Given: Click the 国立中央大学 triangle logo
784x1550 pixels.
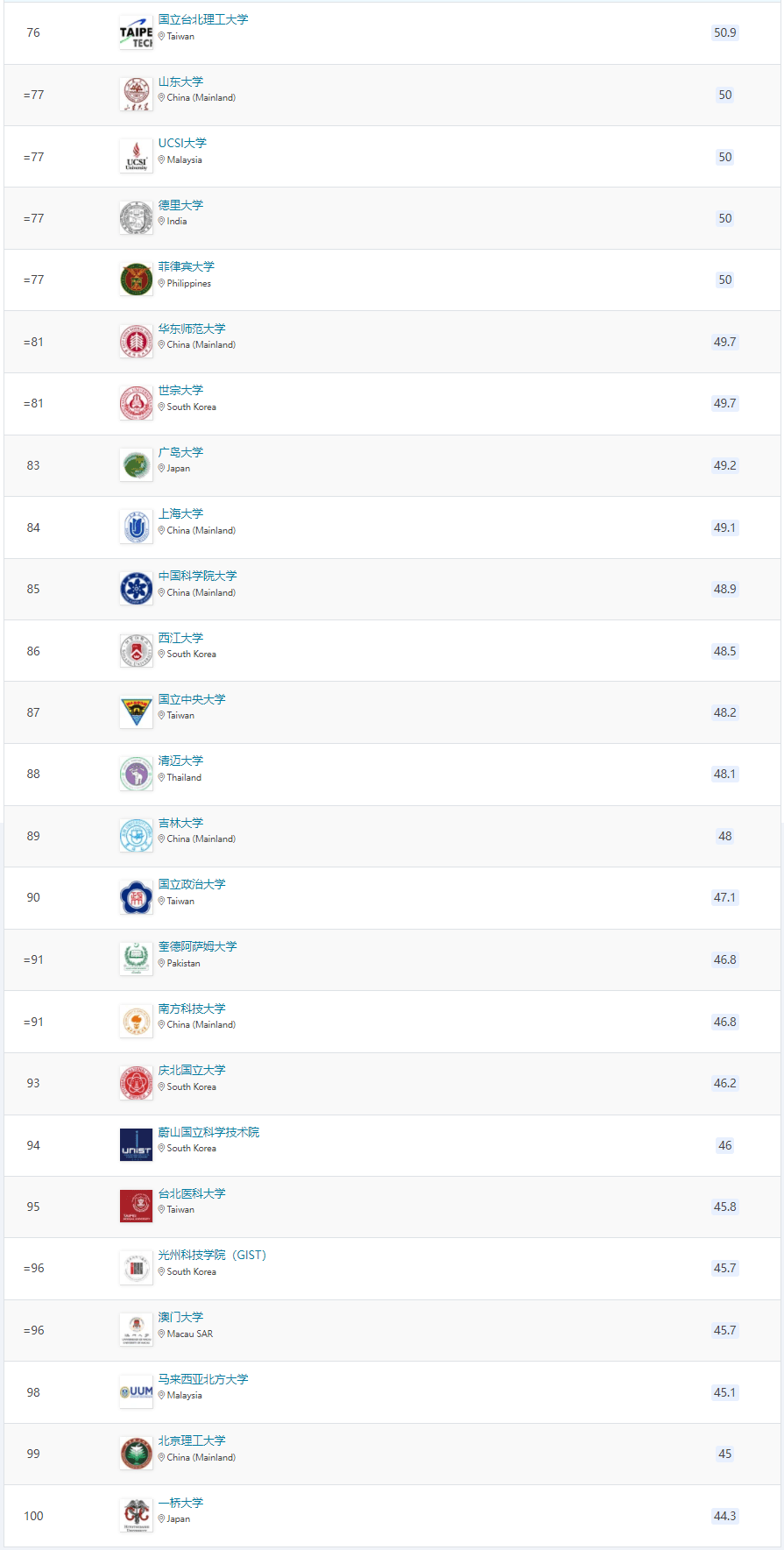Looking at the screenshot, I should pyautogui.click(x=136, y=712).
